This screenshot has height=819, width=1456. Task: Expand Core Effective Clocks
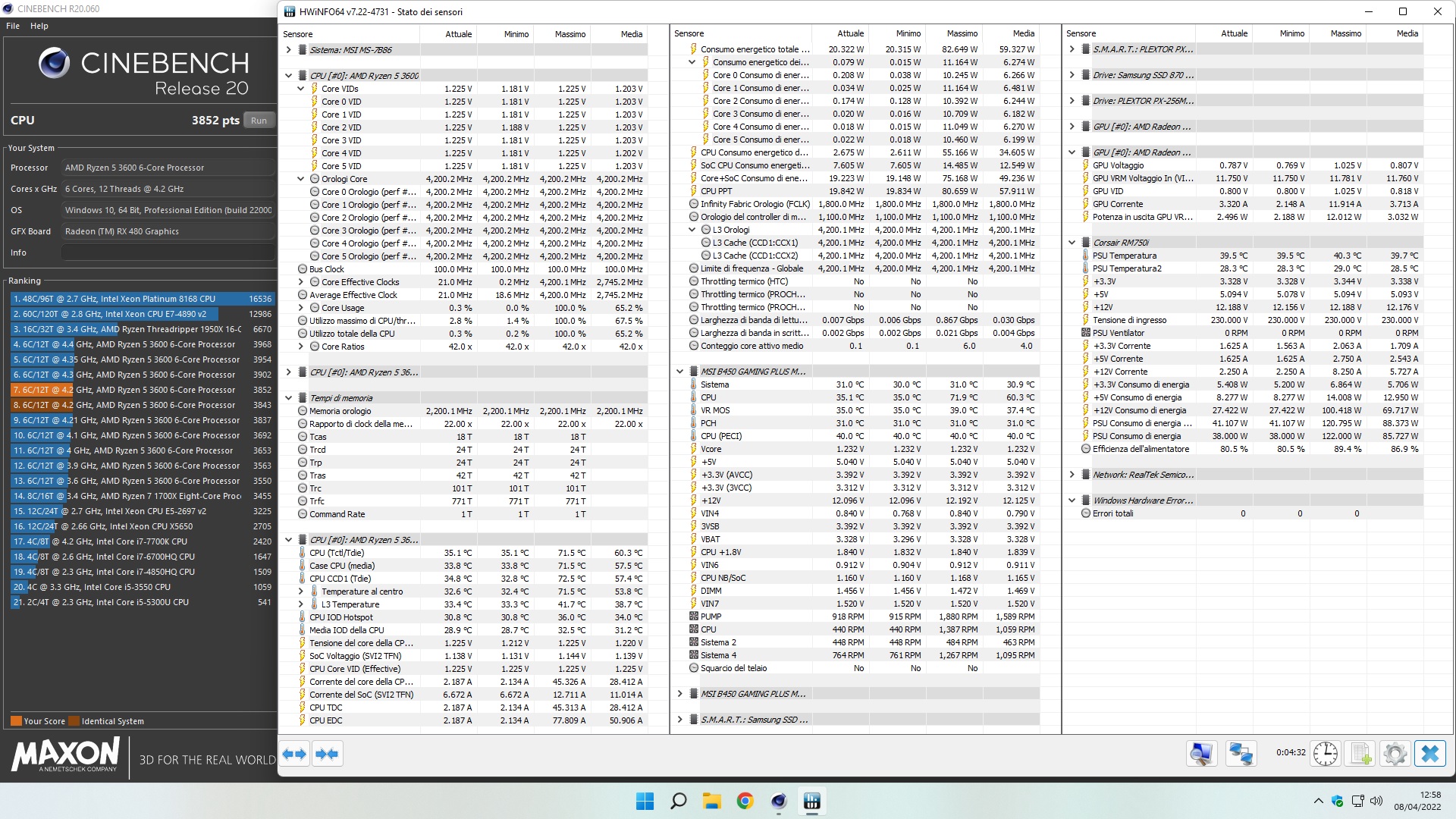(x=300, y=282)
